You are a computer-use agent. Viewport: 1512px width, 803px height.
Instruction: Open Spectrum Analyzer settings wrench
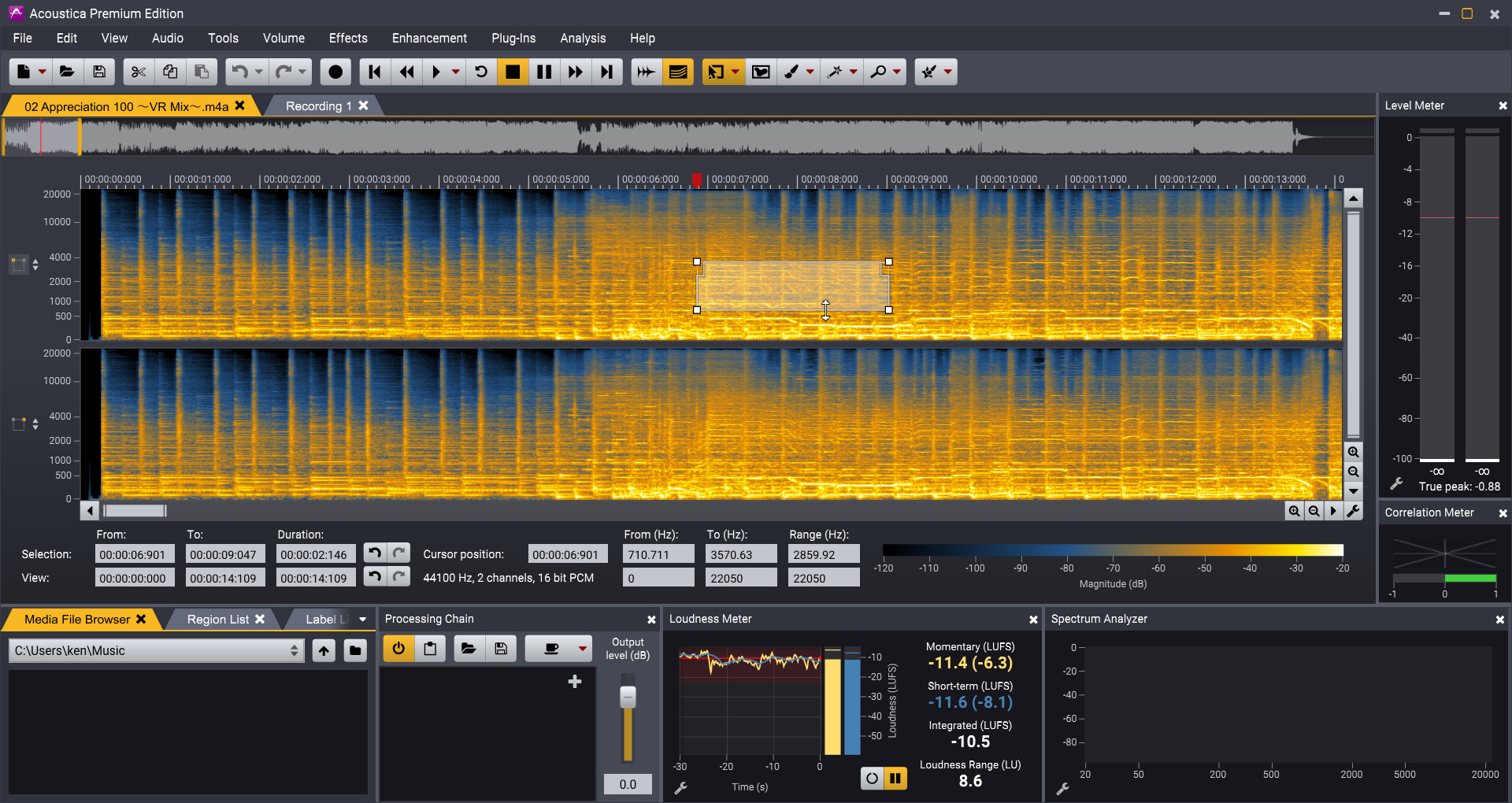click(x=1062, y=788)
